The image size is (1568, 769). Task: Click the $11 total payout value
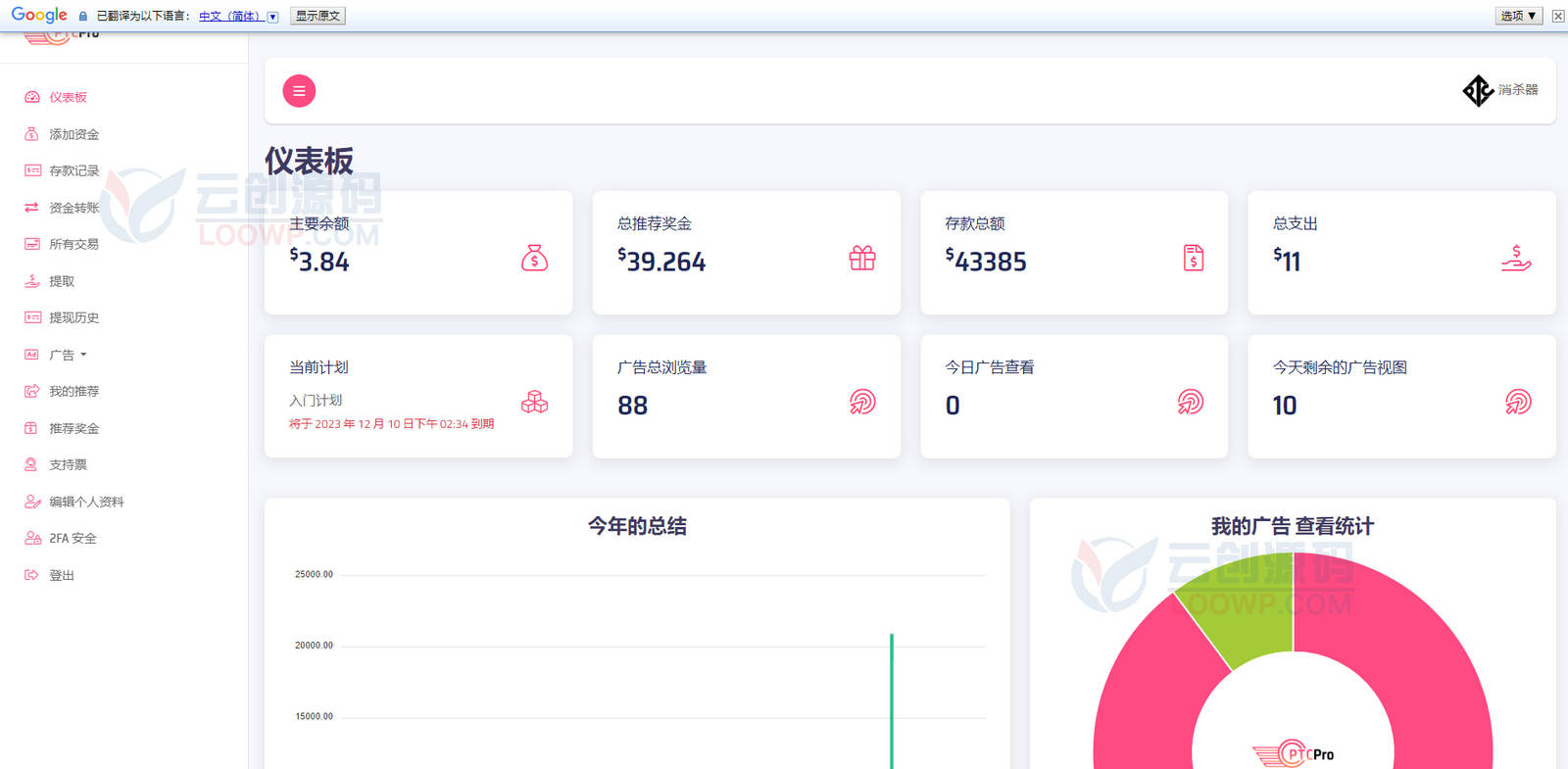click(x=1287, y=261)
